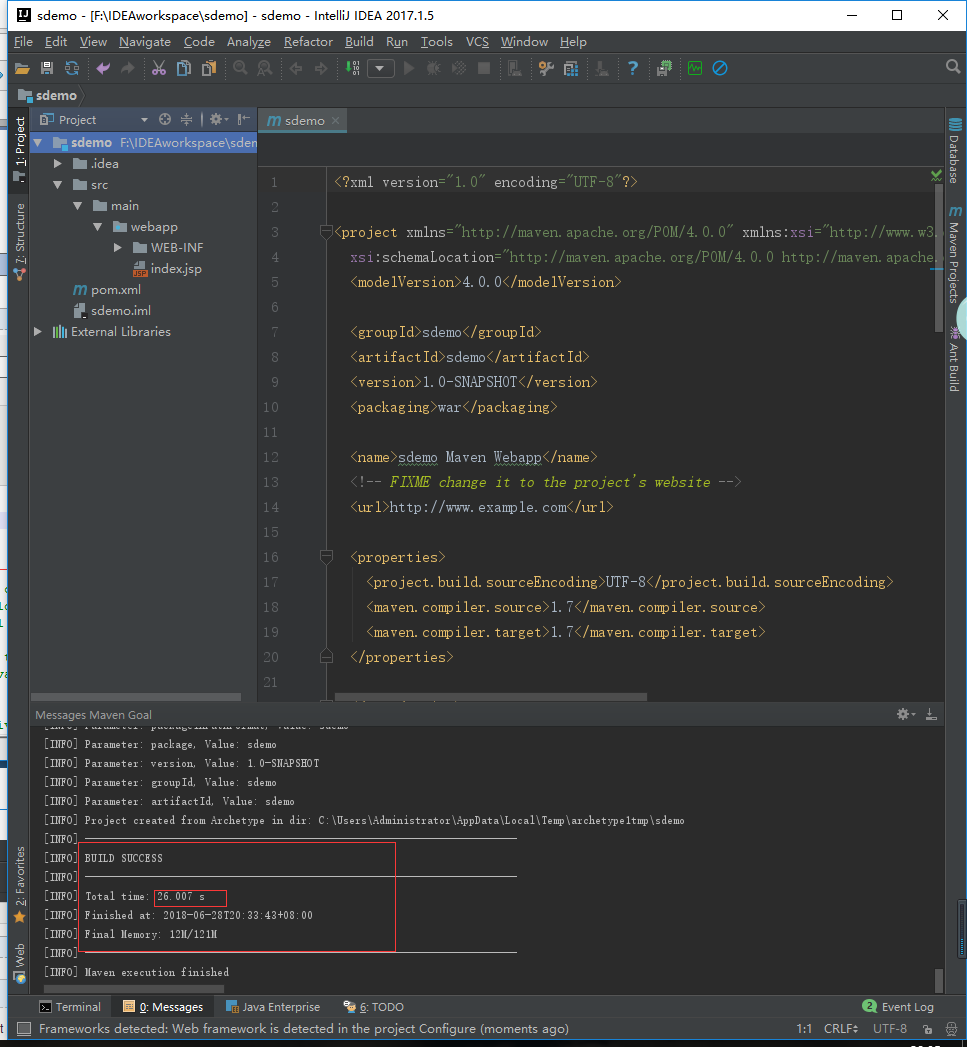Viewport: 967px width, 1047px height.
Task: Expand the .idea folder
Action: coord(58,164)
